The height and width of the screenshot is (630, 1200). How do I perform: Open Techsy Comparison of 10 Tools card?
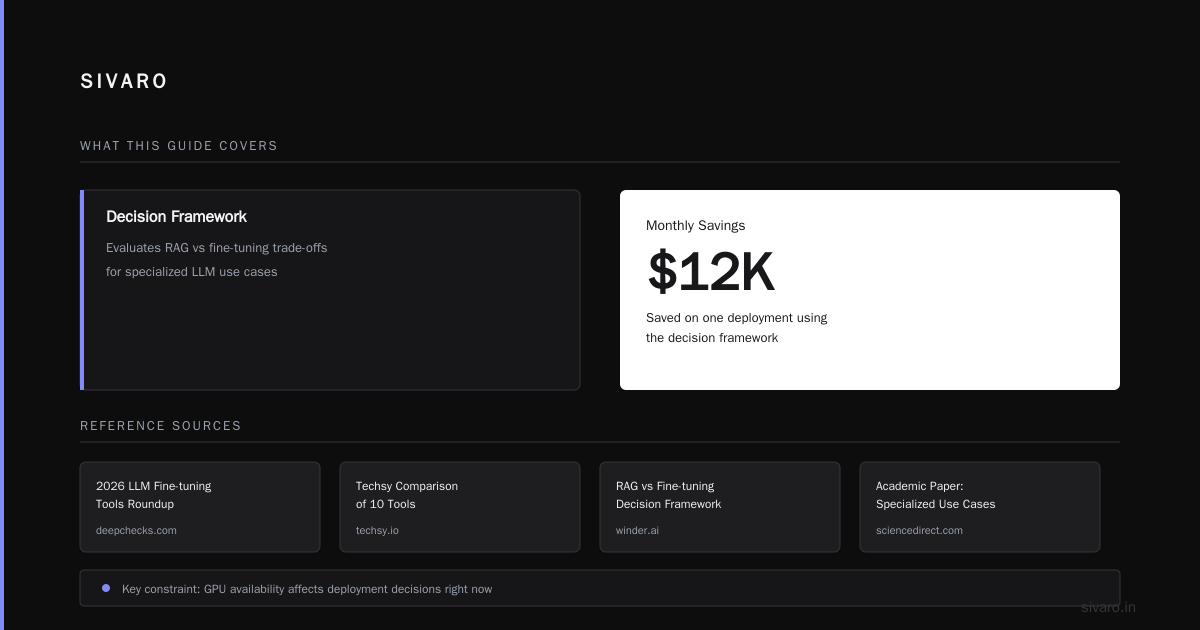coord(460,507)
